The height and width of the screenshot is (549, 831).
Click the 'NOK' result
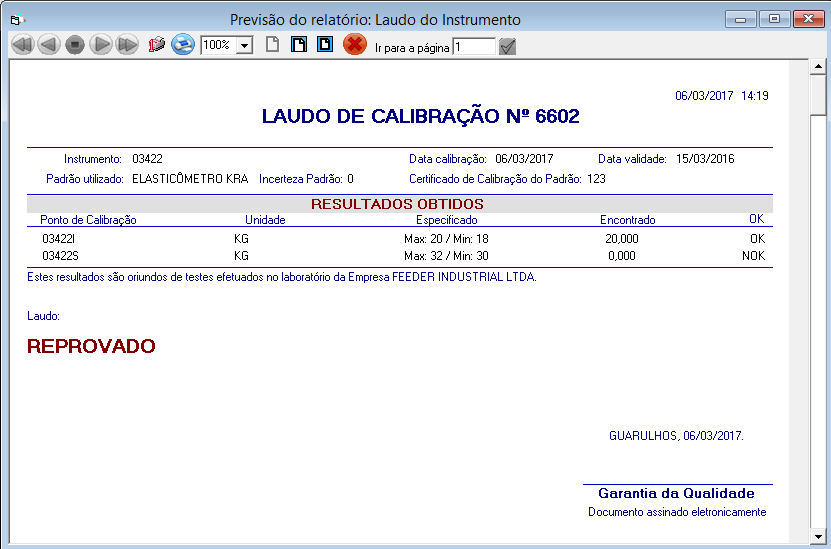(x=753, y=256)
